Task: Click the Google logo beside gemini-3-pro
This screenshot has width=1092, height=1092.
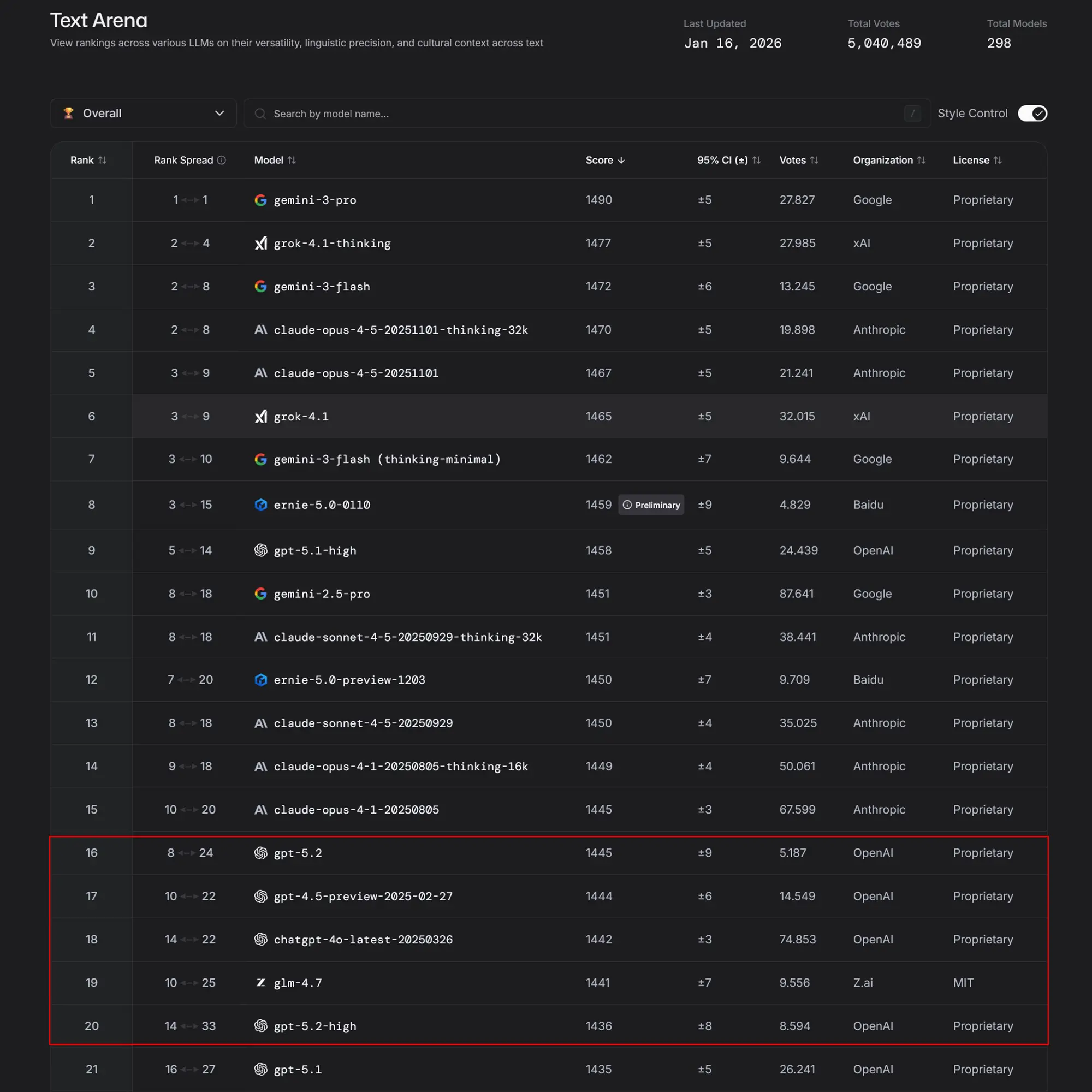Action: tap(260, 200)
